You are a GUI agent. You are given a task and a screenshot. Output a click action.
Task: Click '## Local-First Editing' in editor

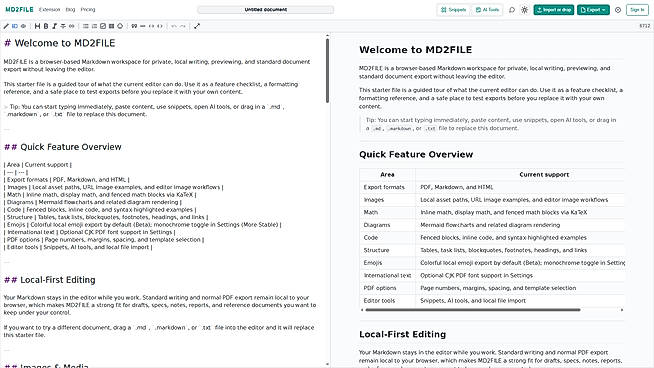[50, 280]
